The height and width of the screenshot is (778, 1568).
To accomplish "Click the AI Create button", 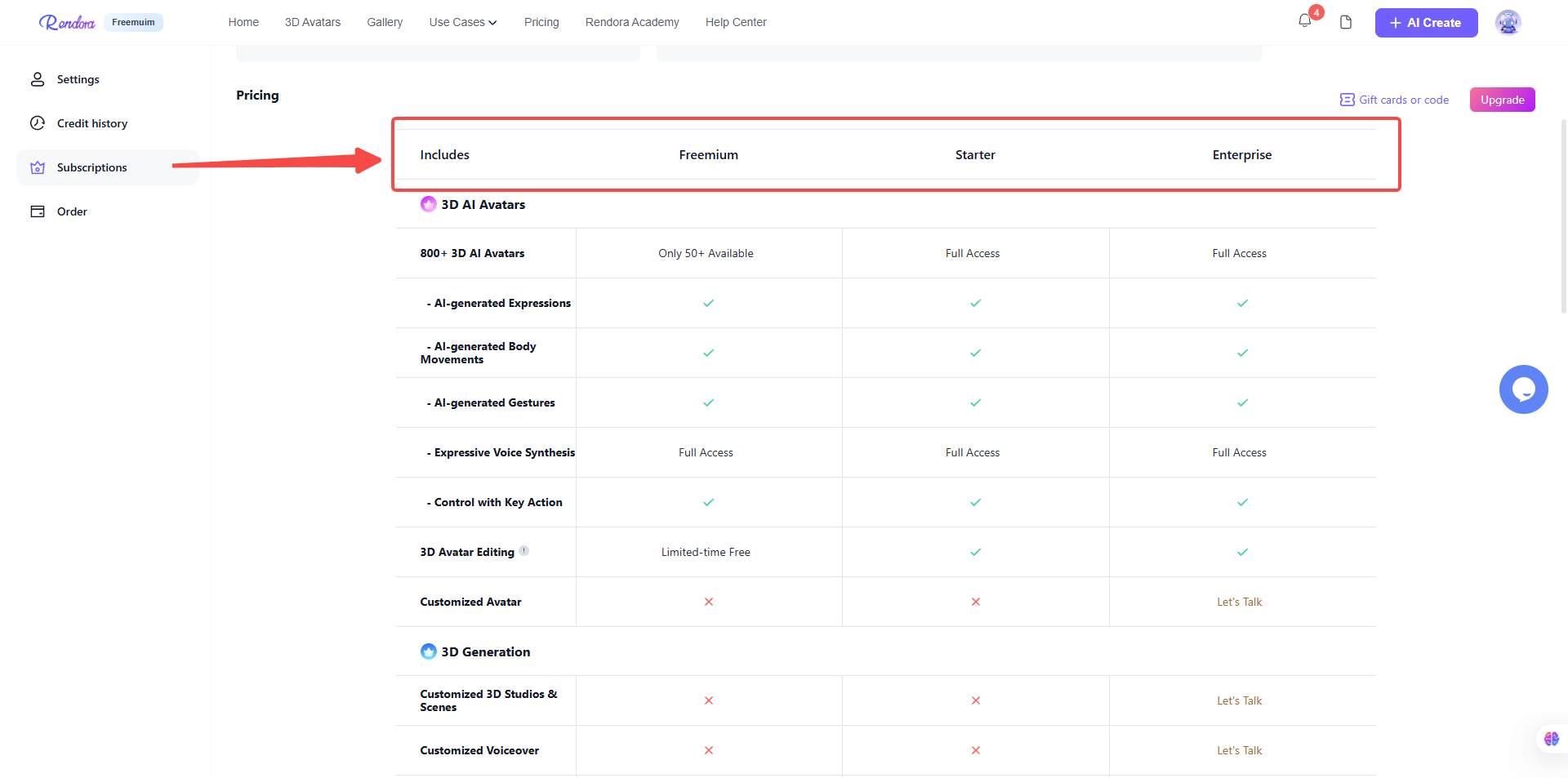I will (1426, 23).
